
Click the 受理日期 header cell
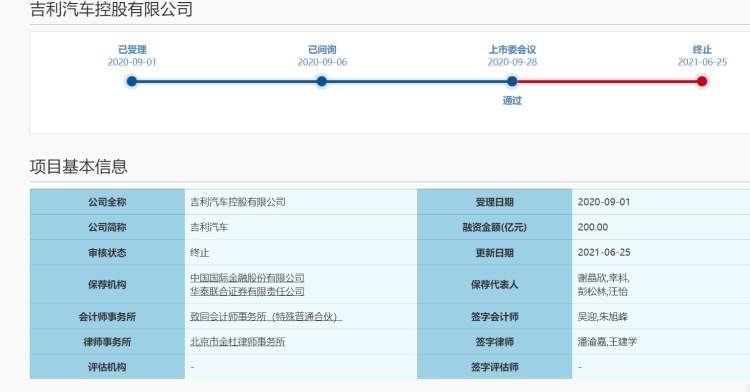(494, 202)
